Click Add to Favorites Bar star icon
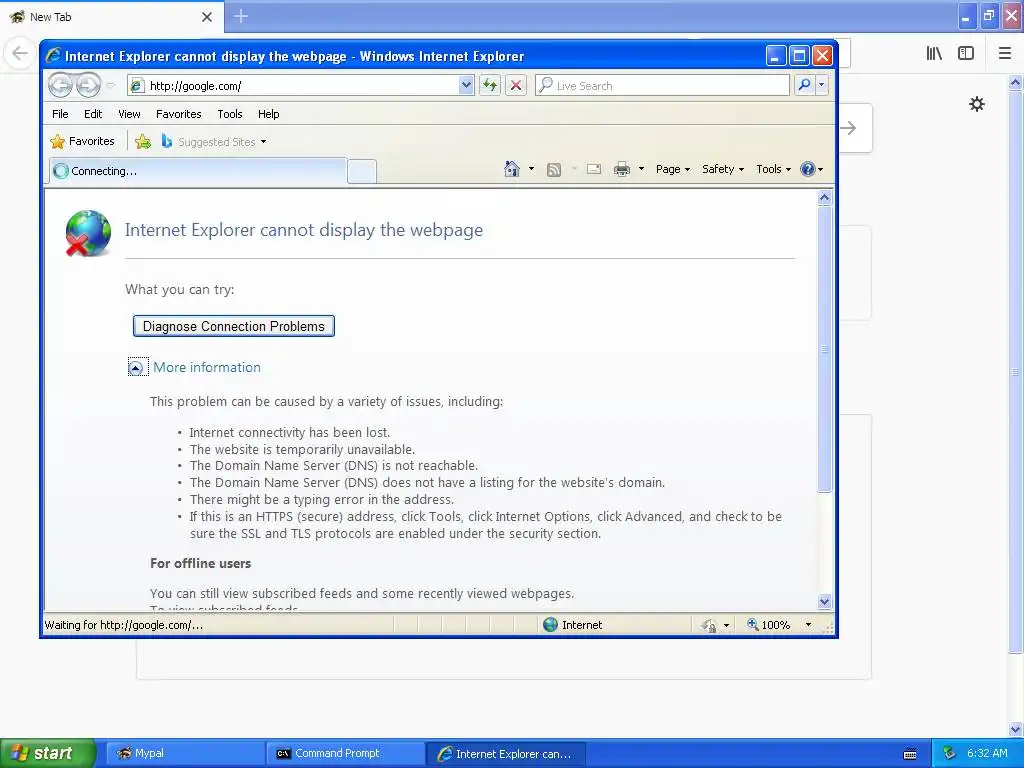The height and width of the screenshot is (768, 1024). (143, 141)
